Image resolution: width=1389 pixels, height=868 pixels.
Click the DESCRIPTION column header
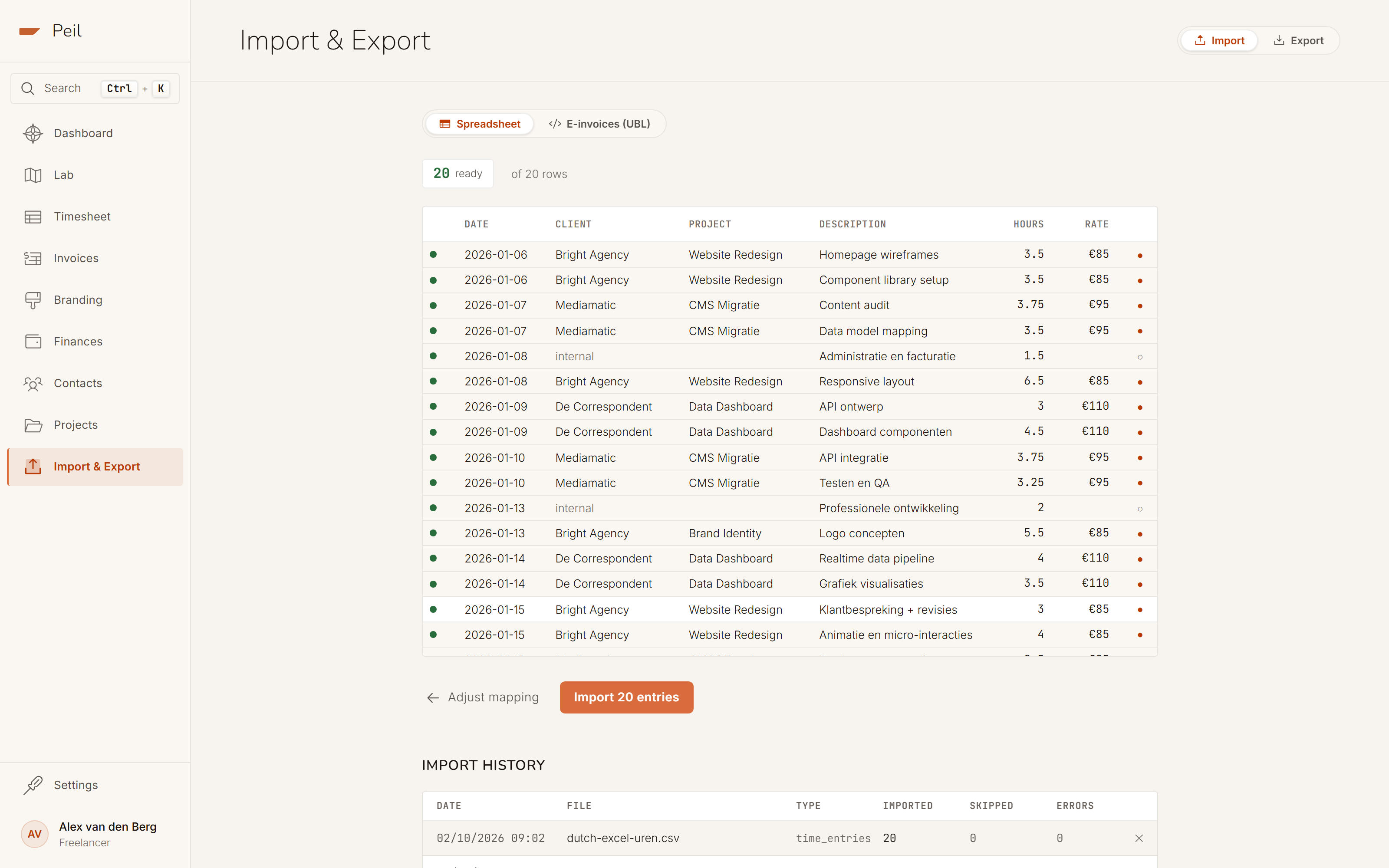point(852,224)
